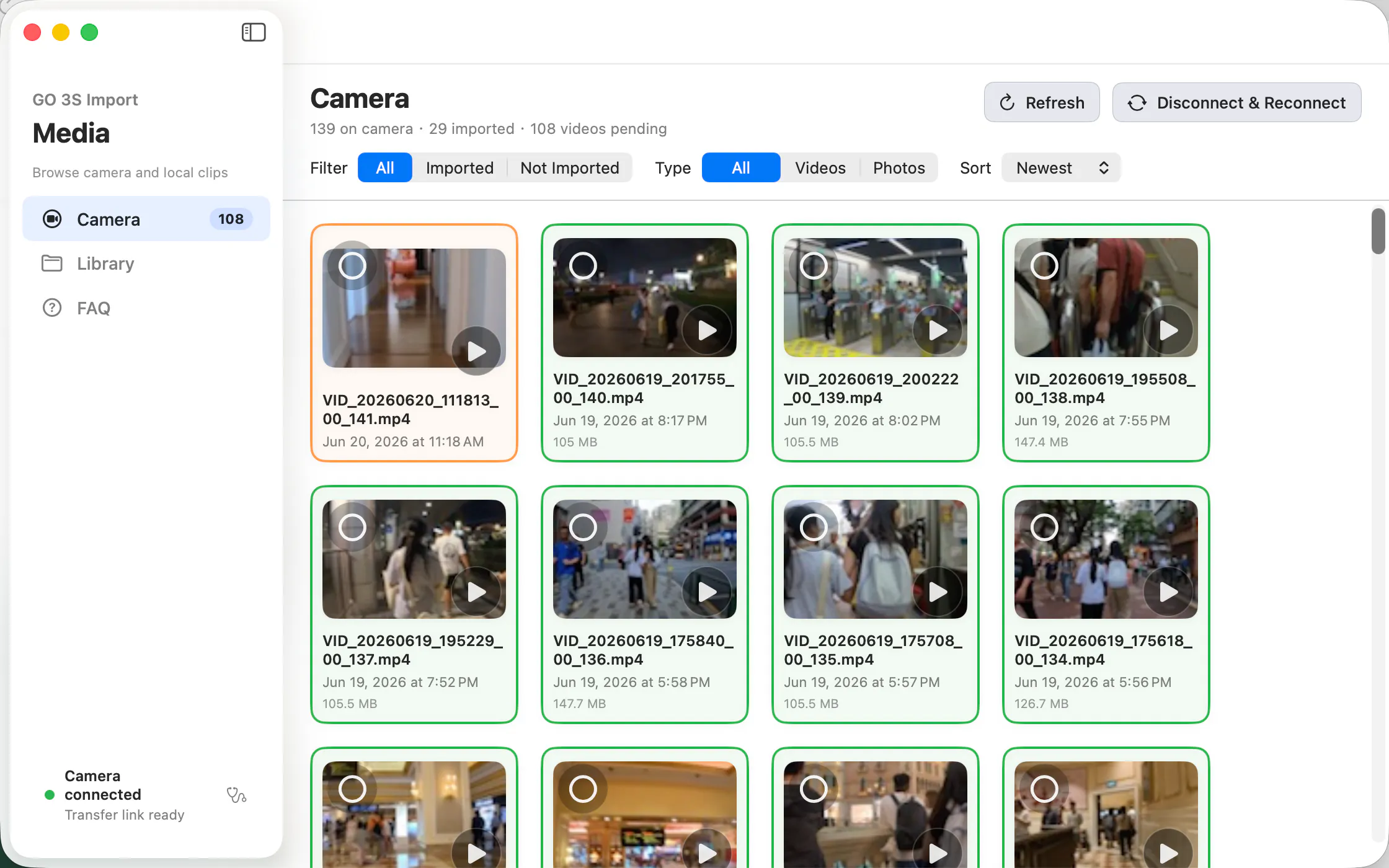This screenshot has width=1389, height=868.
Task: Click Camera connected status text
Action: point(103,785)
